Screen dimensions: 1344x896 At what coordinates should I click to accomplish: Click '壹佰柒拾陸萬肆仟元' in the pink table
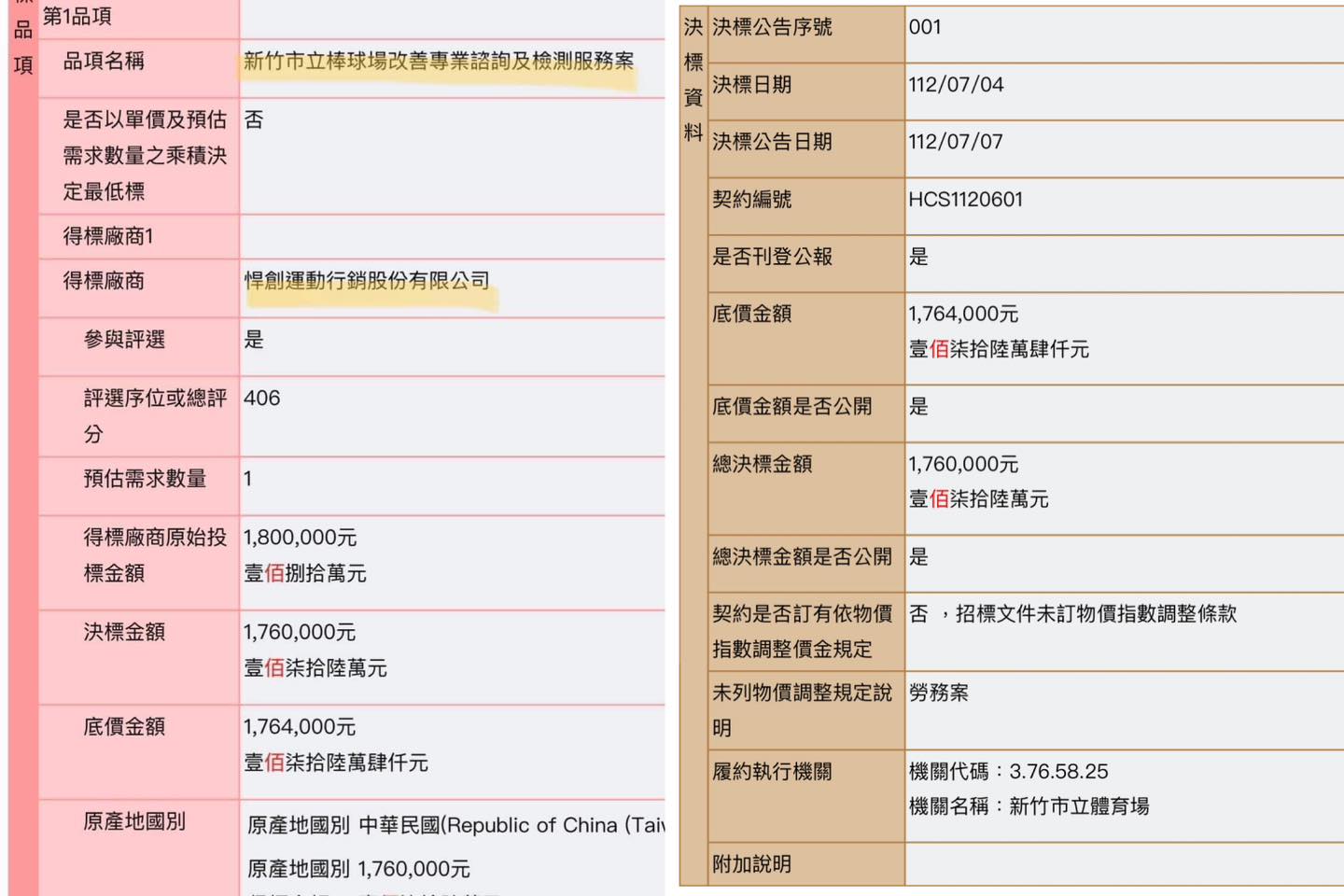(336, 762)
